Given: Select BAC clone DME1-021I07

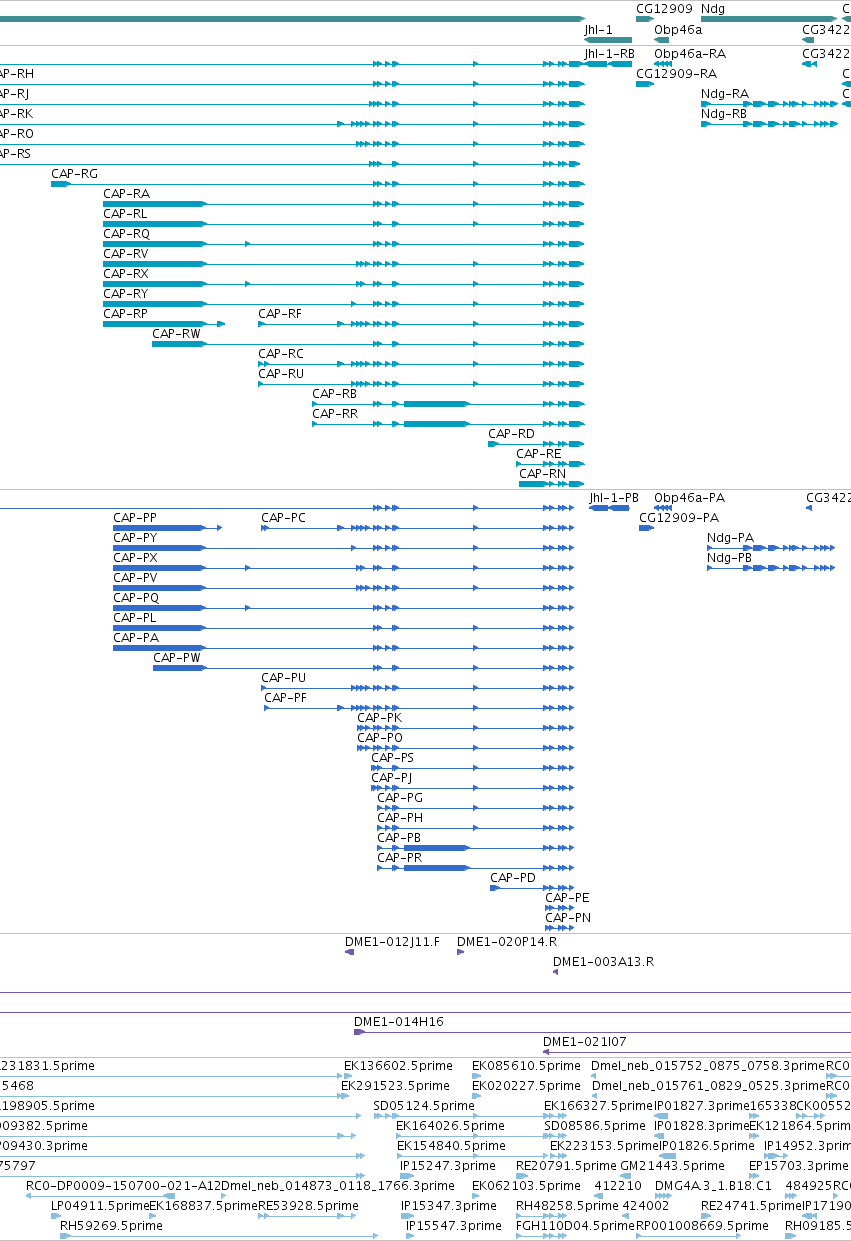Looking at the screenshot, I should click(x=585, y=1041).
